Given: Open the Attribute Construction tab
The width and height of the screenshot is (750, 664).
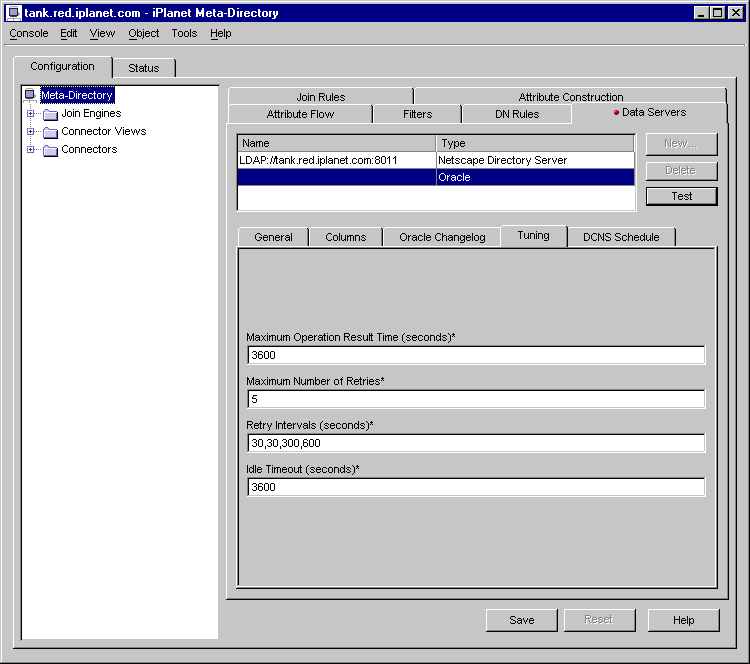Looking at the screenshot, I should coord(571,97).
